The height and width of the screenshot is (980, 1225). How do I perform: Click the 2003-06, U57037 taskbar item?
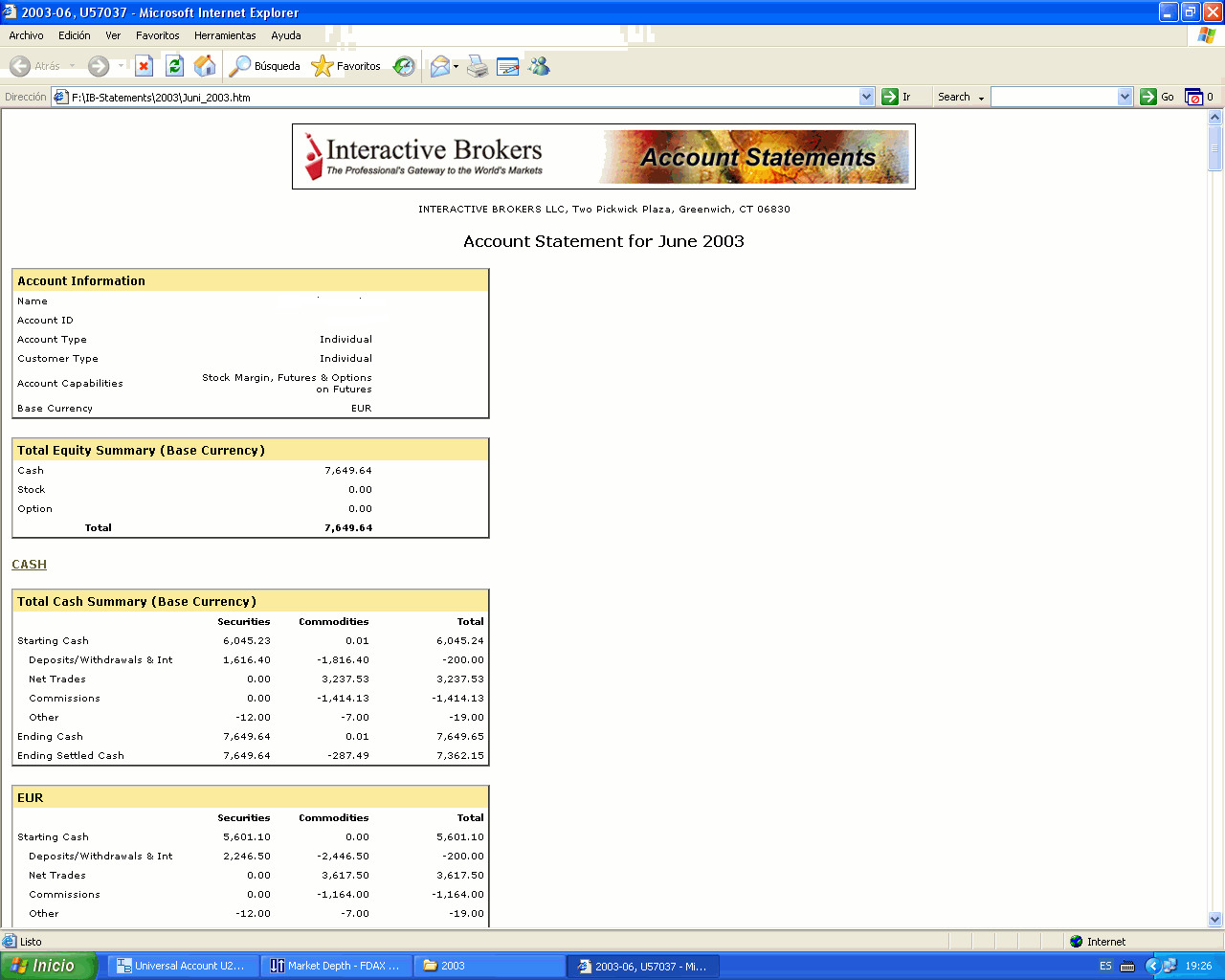(642, 966)
